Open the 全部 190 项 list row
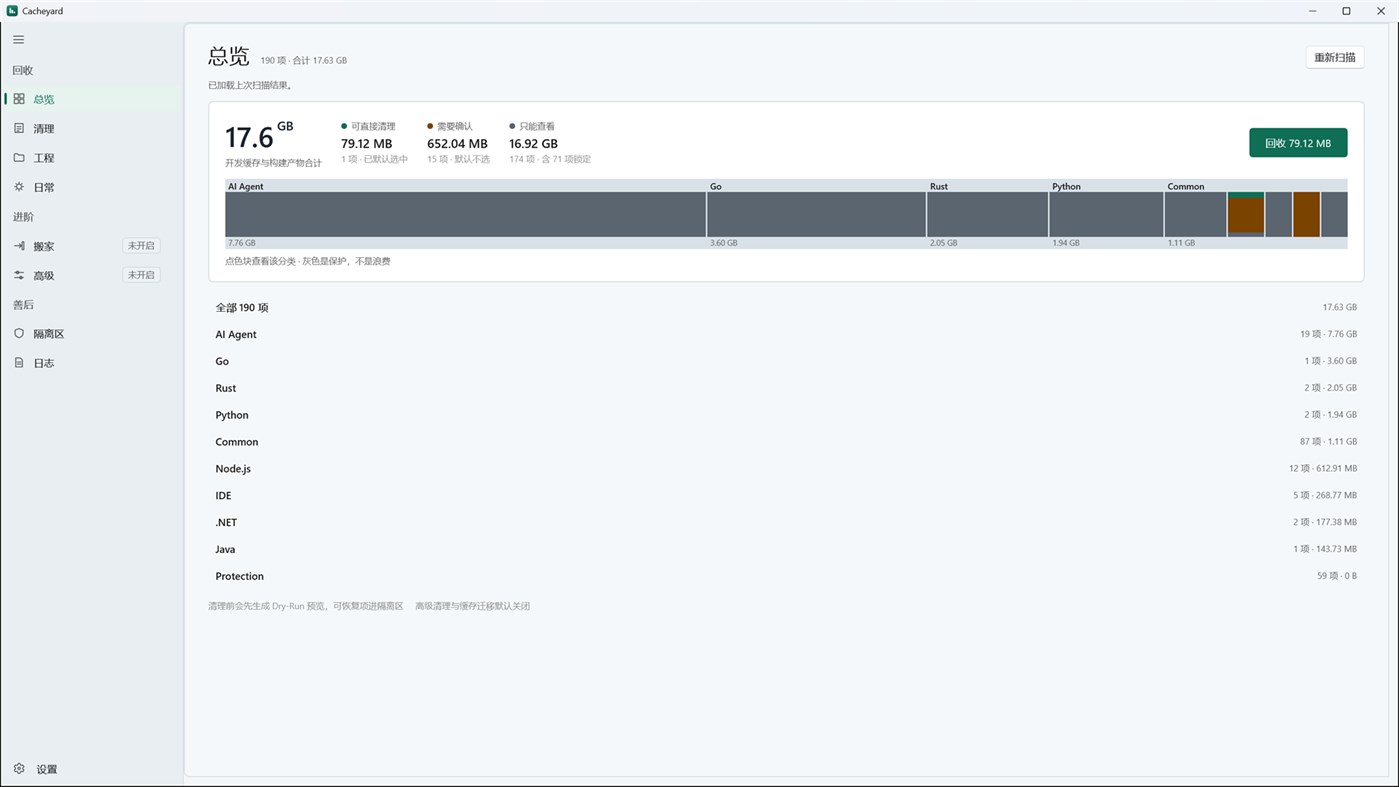1399x787 pixels. [x=786, y=308]
